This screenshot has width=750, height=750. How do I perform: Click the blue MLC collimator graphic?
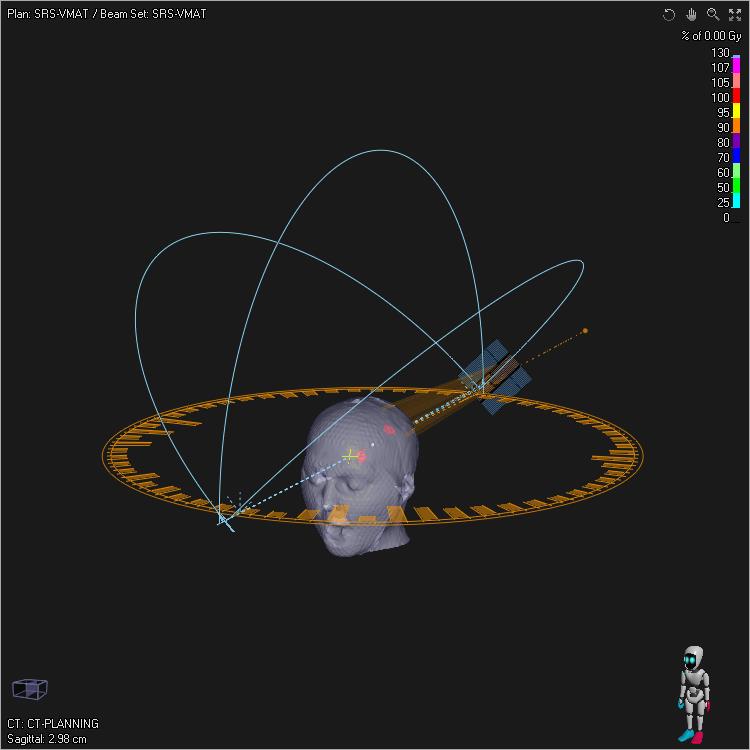[x=496, y=376]
